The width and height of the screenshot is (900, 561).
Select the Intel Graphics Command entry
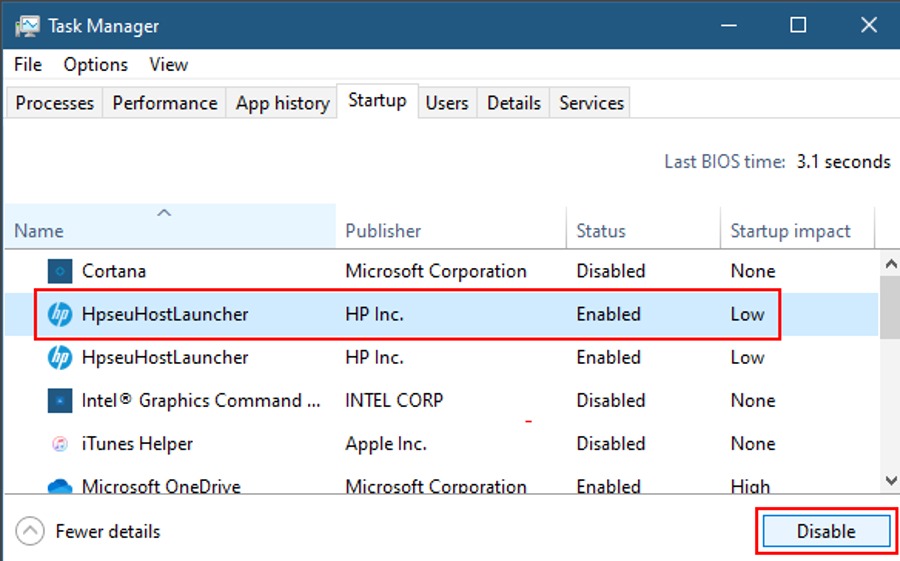[201, 400]
